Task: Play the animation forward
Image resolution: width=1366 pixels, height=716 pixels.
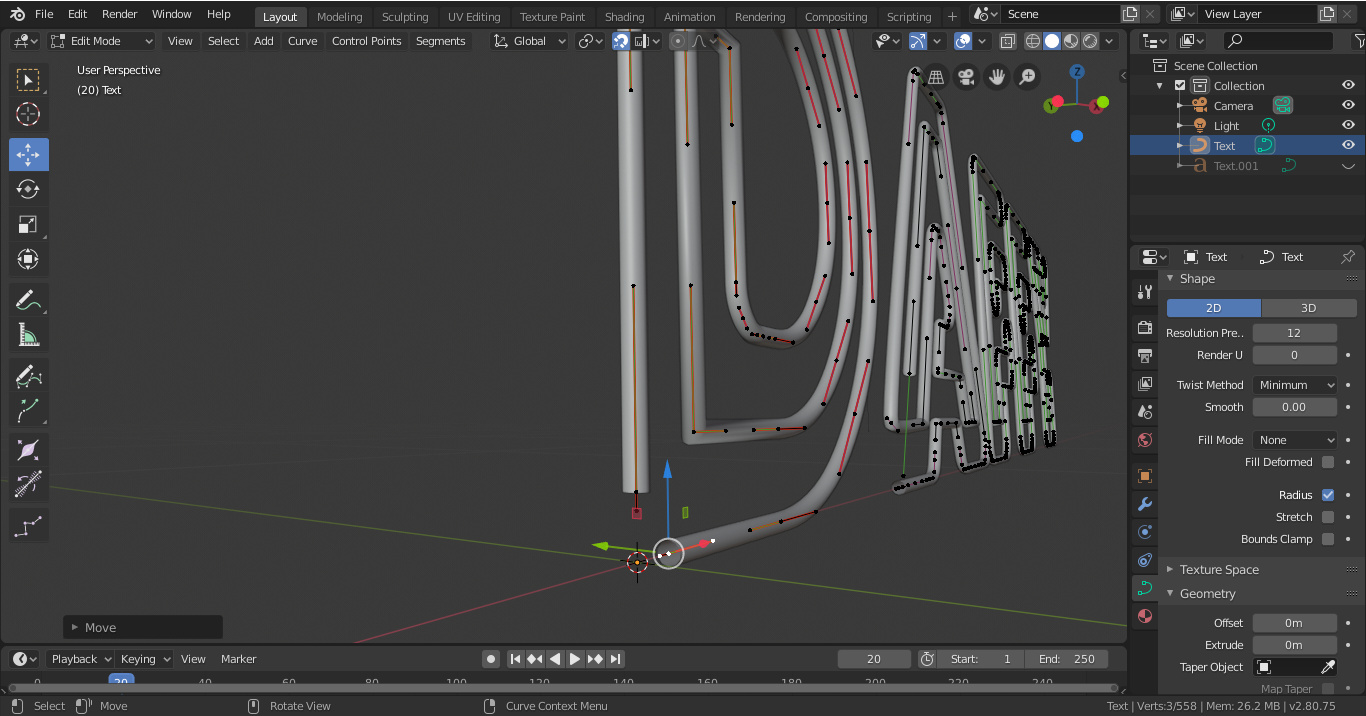Action: 575,659
